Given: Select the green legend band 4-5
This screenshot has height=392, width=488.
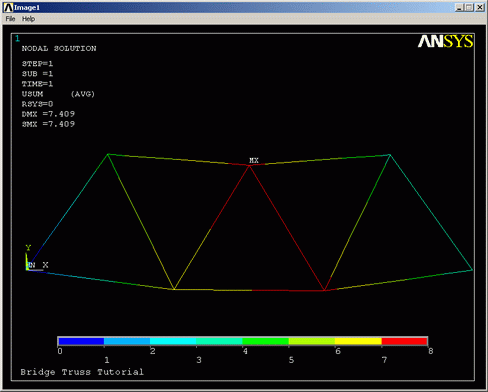Looking at the screenshot, I should point(266,341).
